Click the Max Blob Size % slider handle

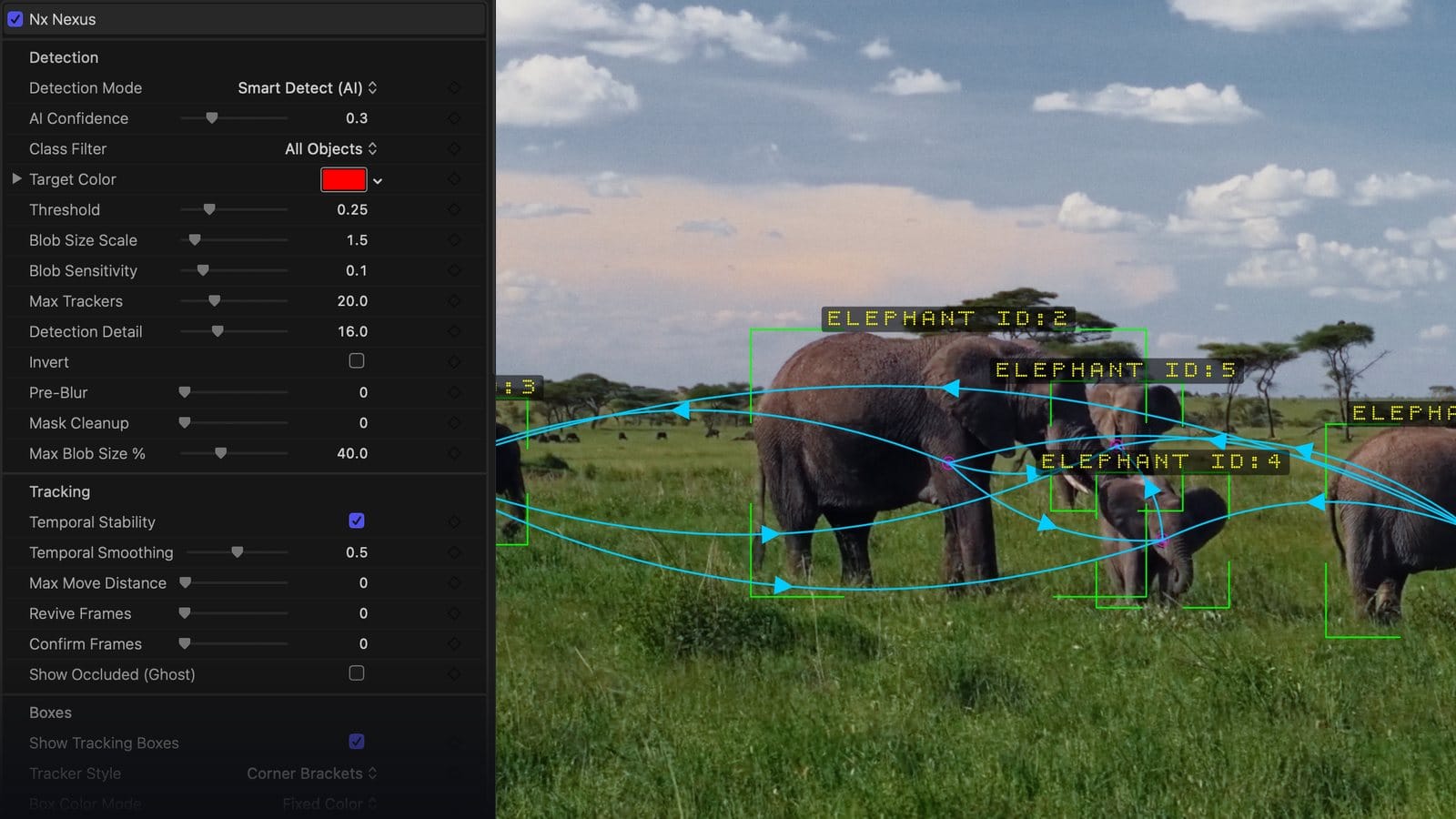tap(220, 453)
